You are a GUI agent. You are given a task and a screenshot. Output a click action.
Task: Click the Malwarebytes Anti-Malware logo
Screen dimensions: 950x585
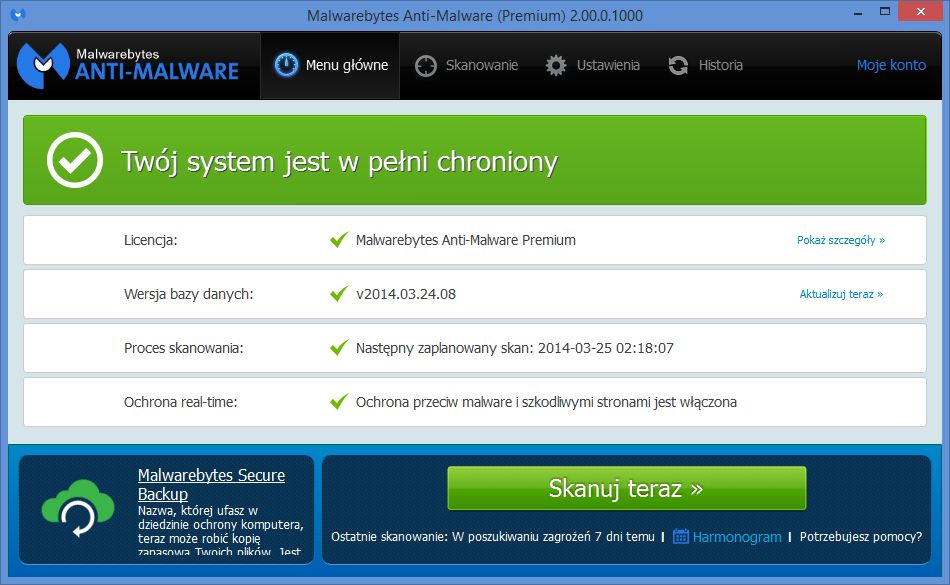coord(128,65)
